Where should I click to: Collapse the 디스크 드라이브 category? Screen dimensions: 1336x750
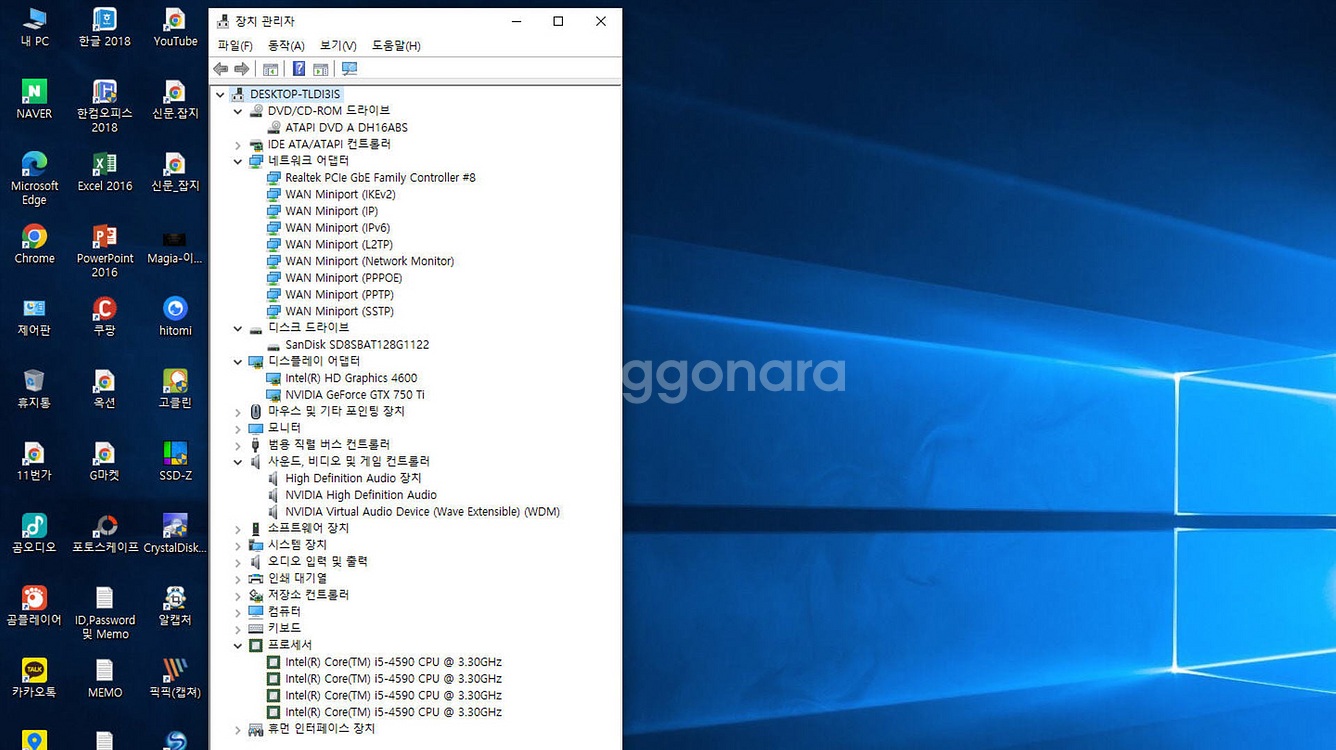point(238,328)
